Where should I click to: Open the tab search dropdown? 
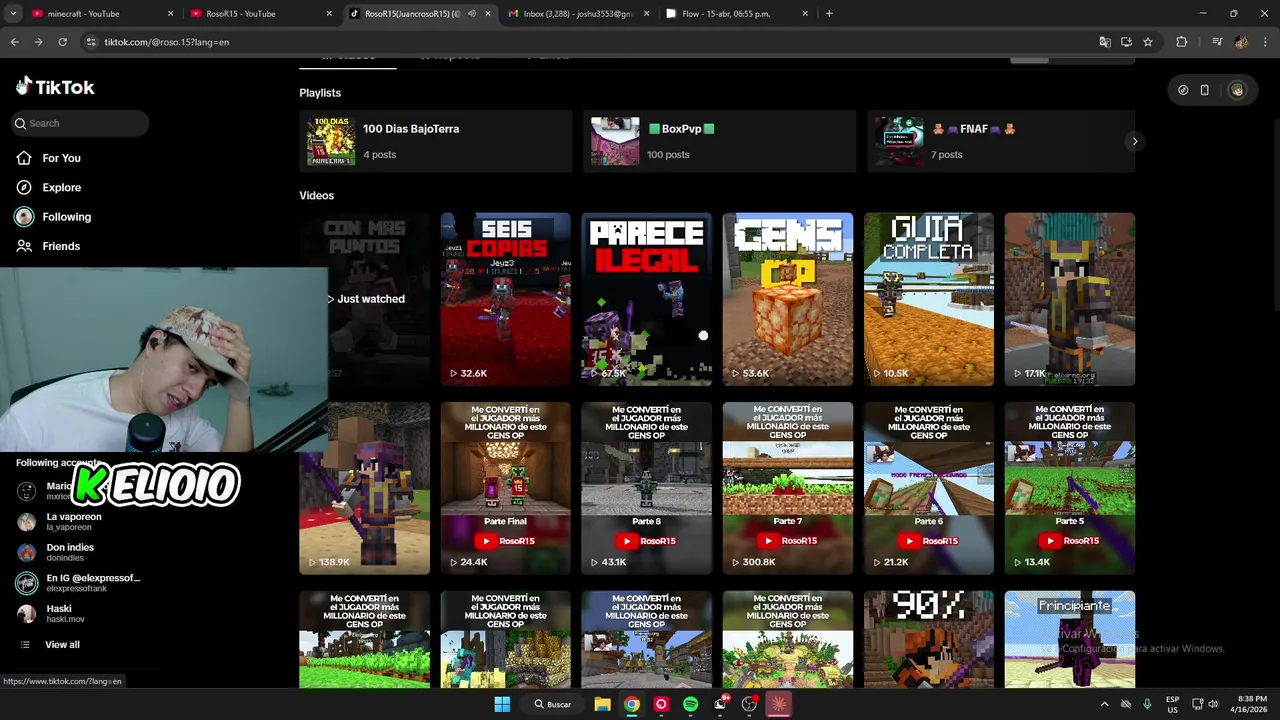[13, 14]
